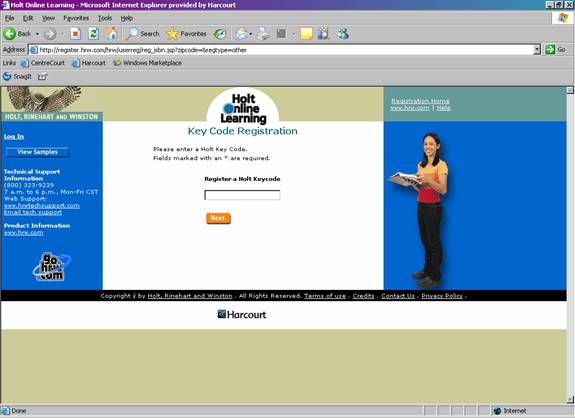Viewport: 575px width, 418px height.
Task: Click the Research toolbar icon
Action: pos(323,34)
